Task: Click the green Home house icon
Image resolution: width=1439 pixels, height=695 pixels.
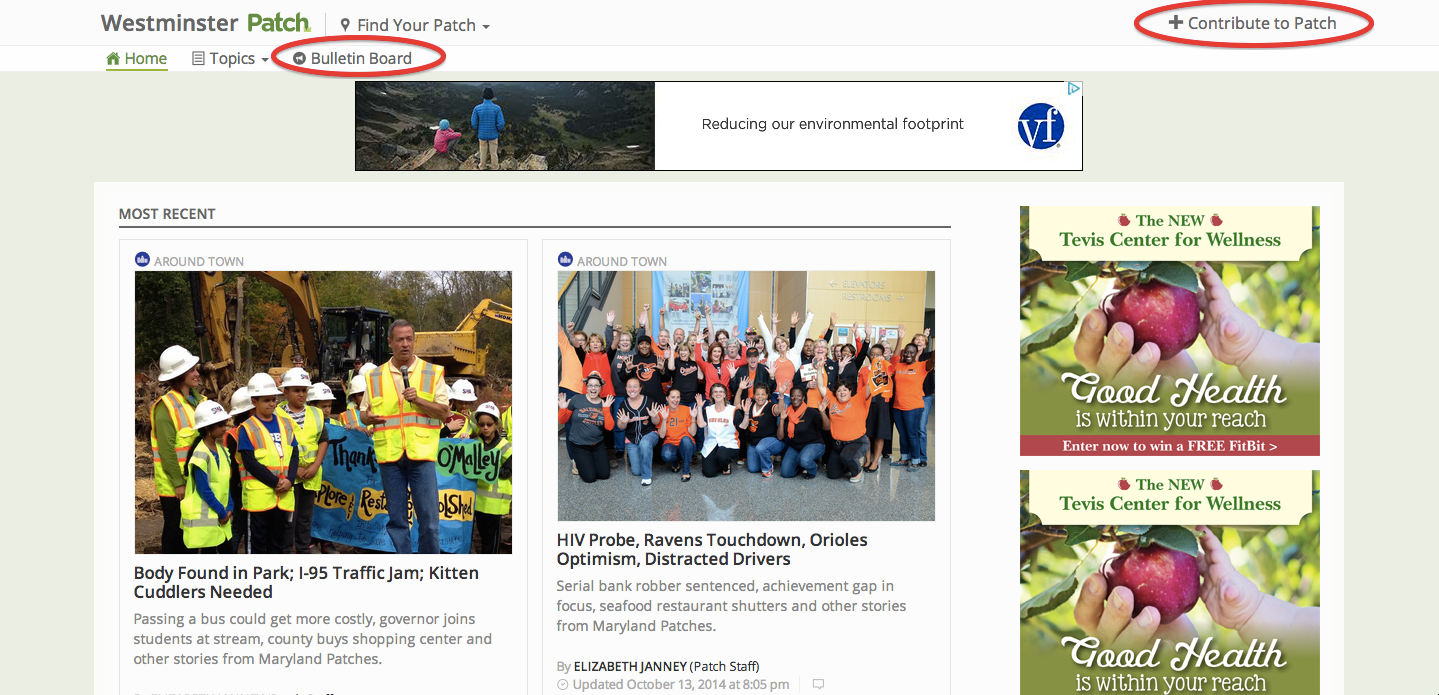Action: click(x=113, y=59)
